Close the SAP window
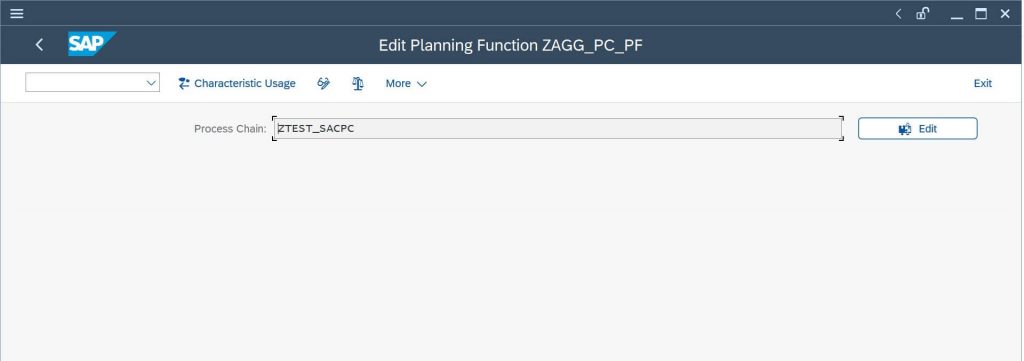 pyautogui.click(x=1005, y=13)
